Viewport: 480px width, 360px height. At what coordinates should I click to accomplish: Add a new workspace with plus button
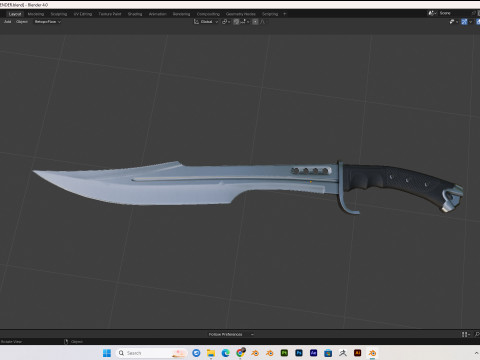(285, 14)
